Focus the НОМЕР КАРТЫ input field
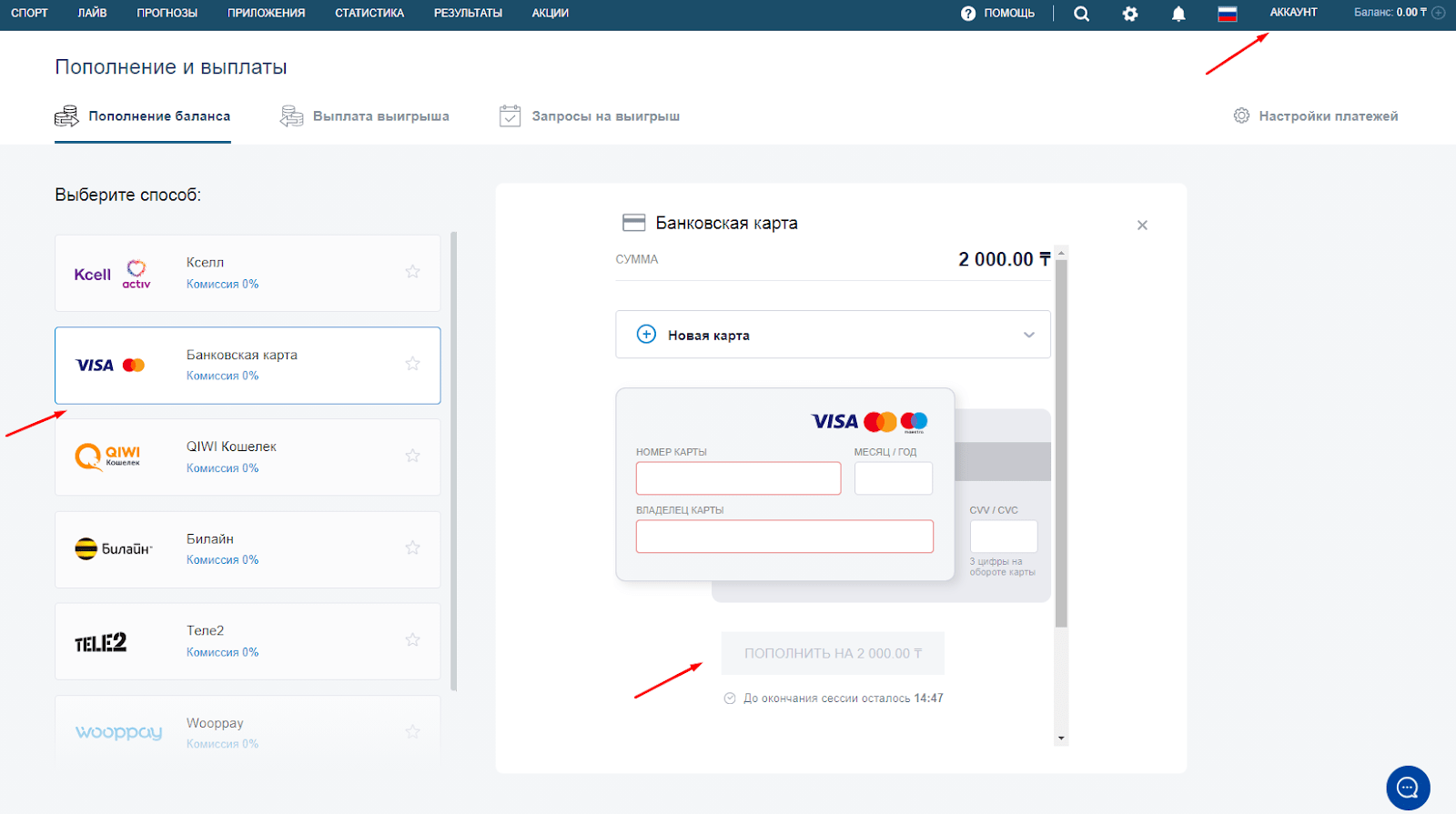The image size is (1456, 814). click(738, 478)
